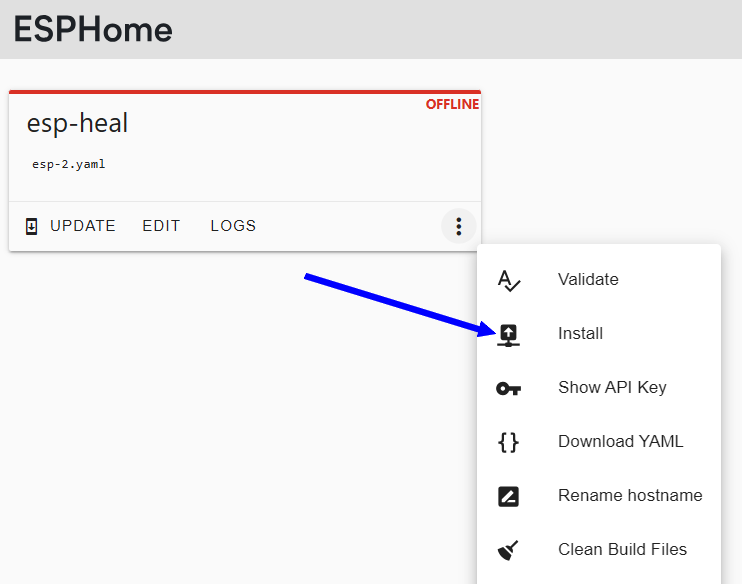Click the curly braces Download YAML icon
742x584 pixels.
coord(508,442)
